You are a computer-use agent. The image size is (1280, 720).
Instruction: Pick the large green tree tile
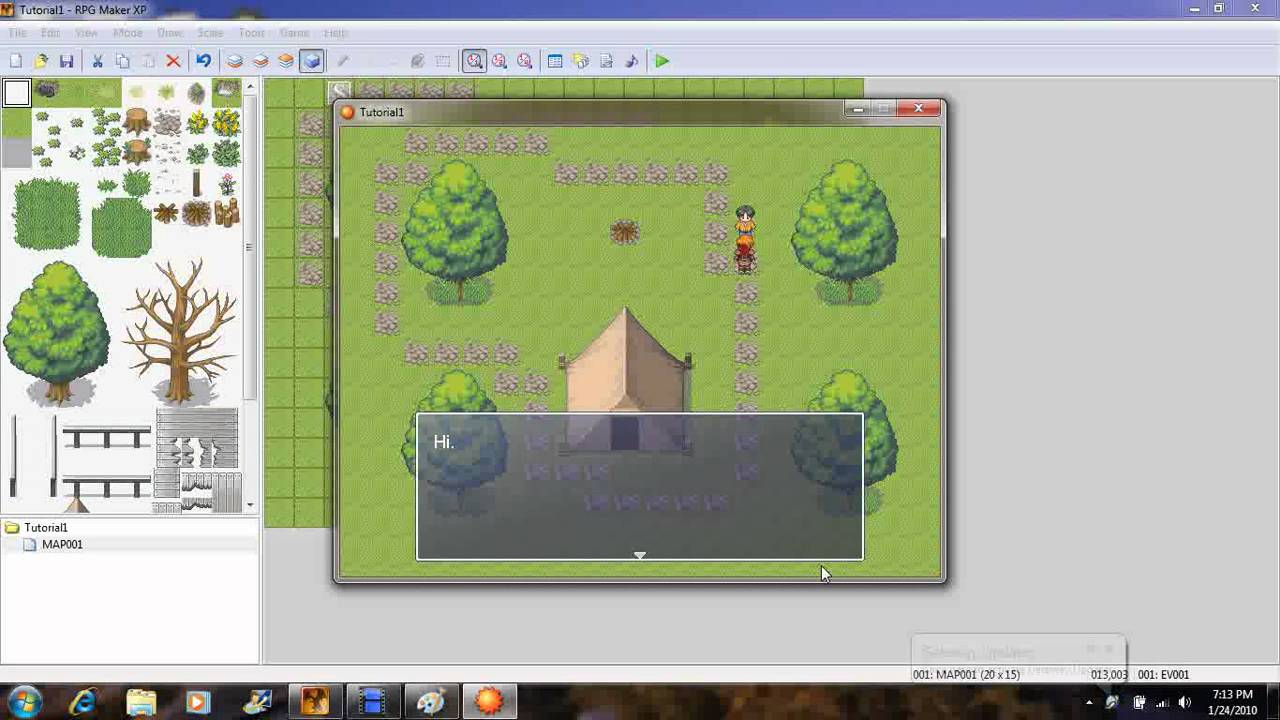(56, 332)
